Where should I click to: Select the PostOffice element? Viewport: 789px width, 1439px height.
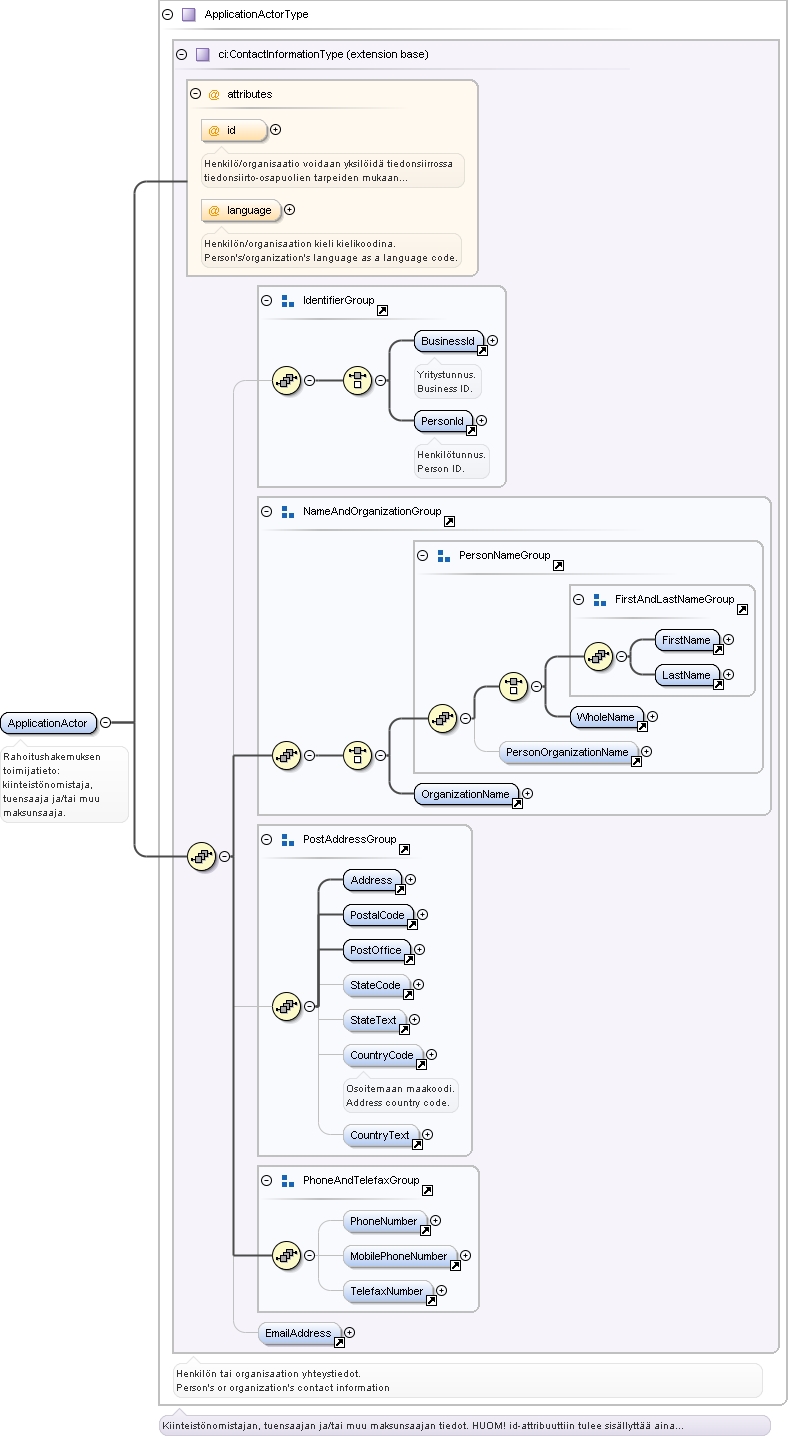[x=377, y=950]
